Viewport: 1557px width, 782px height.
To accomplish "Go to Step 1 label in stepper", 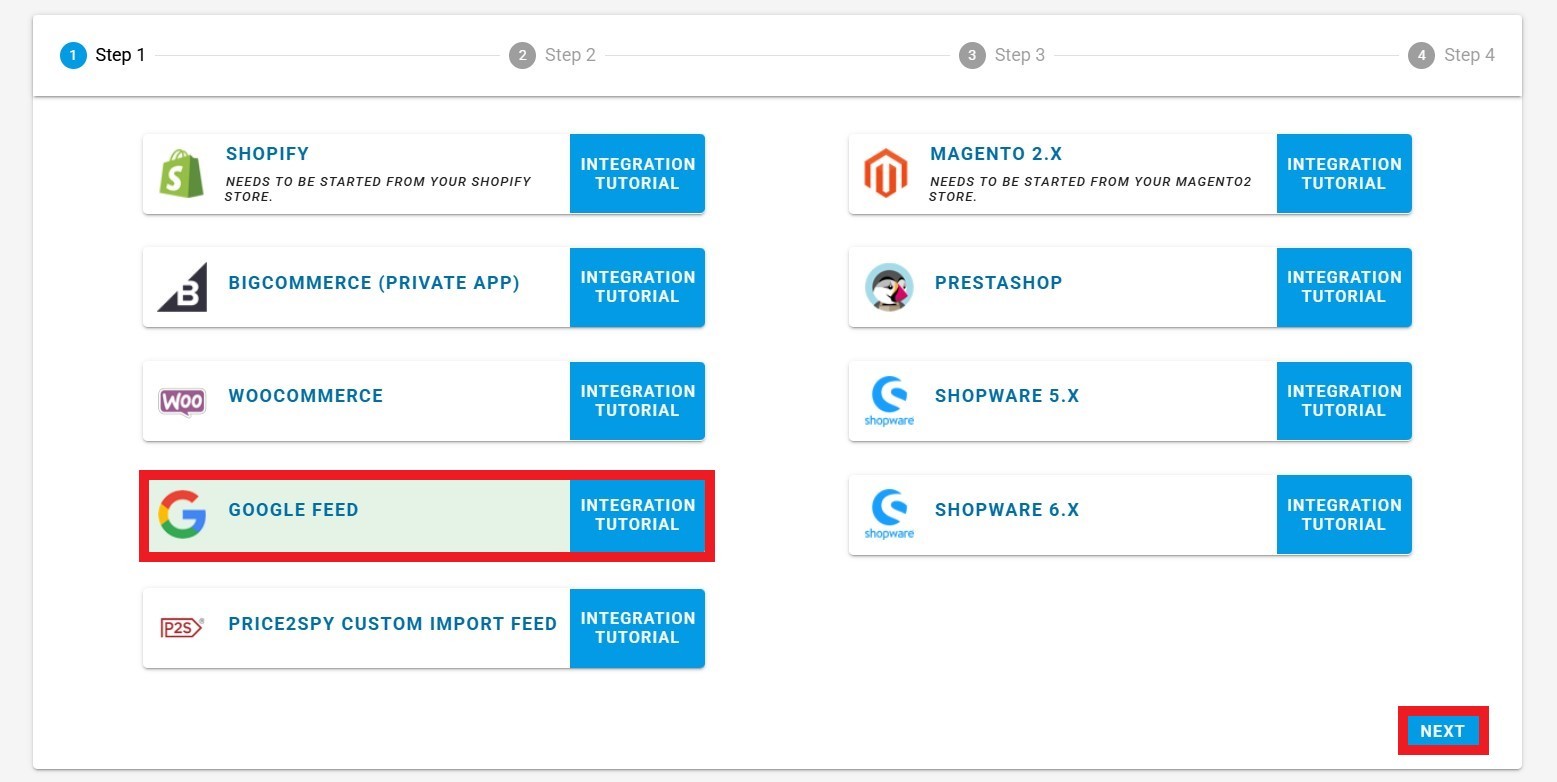I will (x=120, y=55).
